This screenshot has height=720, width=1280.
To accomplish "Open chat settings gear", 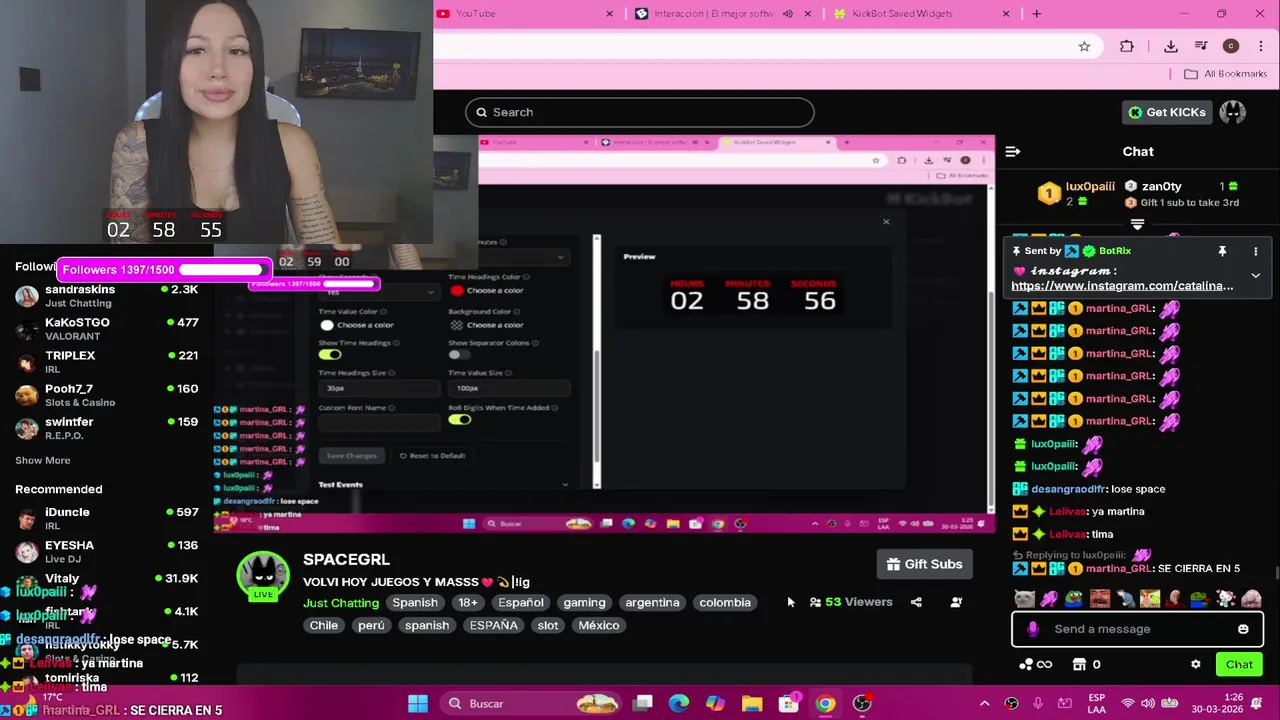I will [x=1195, y=664].
